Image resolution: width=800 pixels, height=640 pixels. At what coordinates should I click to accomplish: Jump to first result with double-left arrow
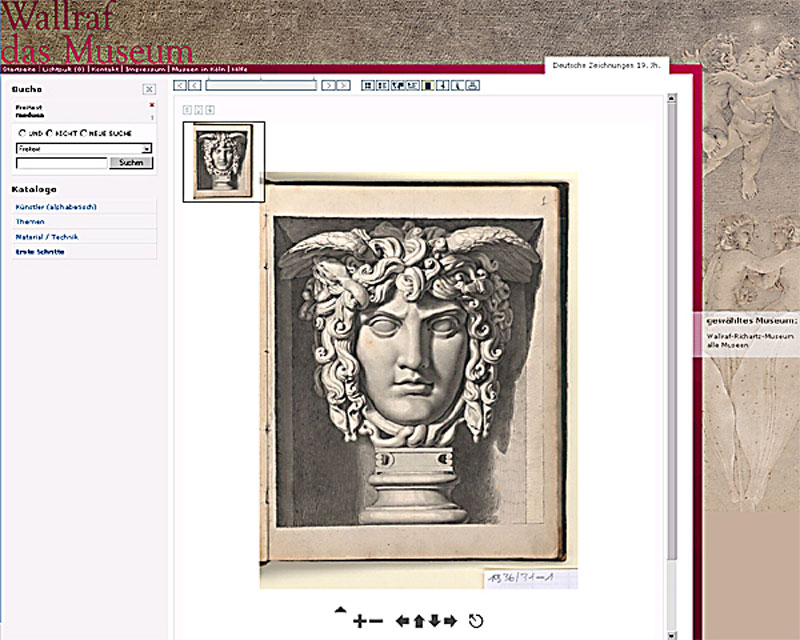[x=180, y=85]
